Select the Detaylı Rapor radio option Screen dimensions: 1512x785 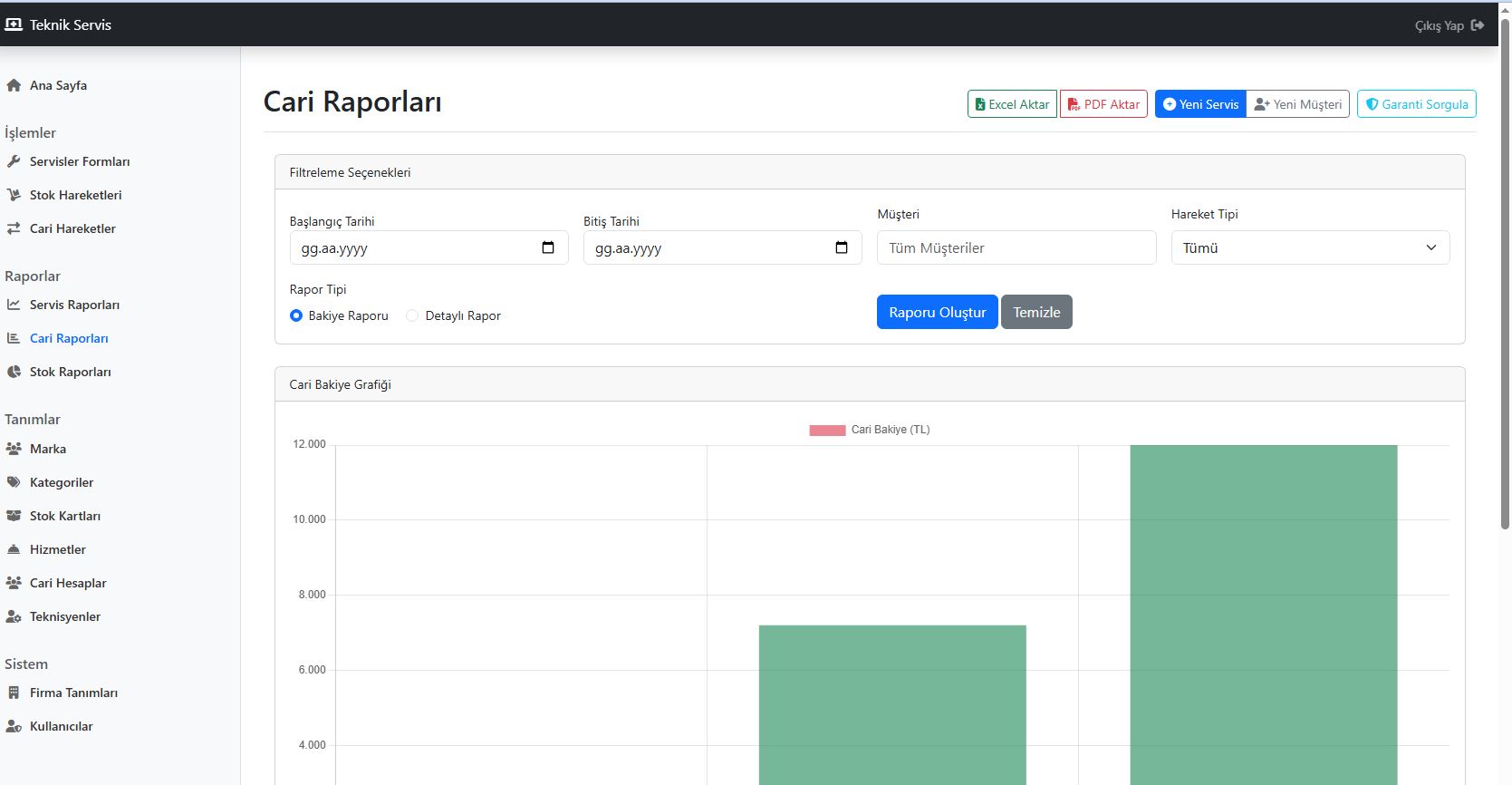[x=412, y=315]
